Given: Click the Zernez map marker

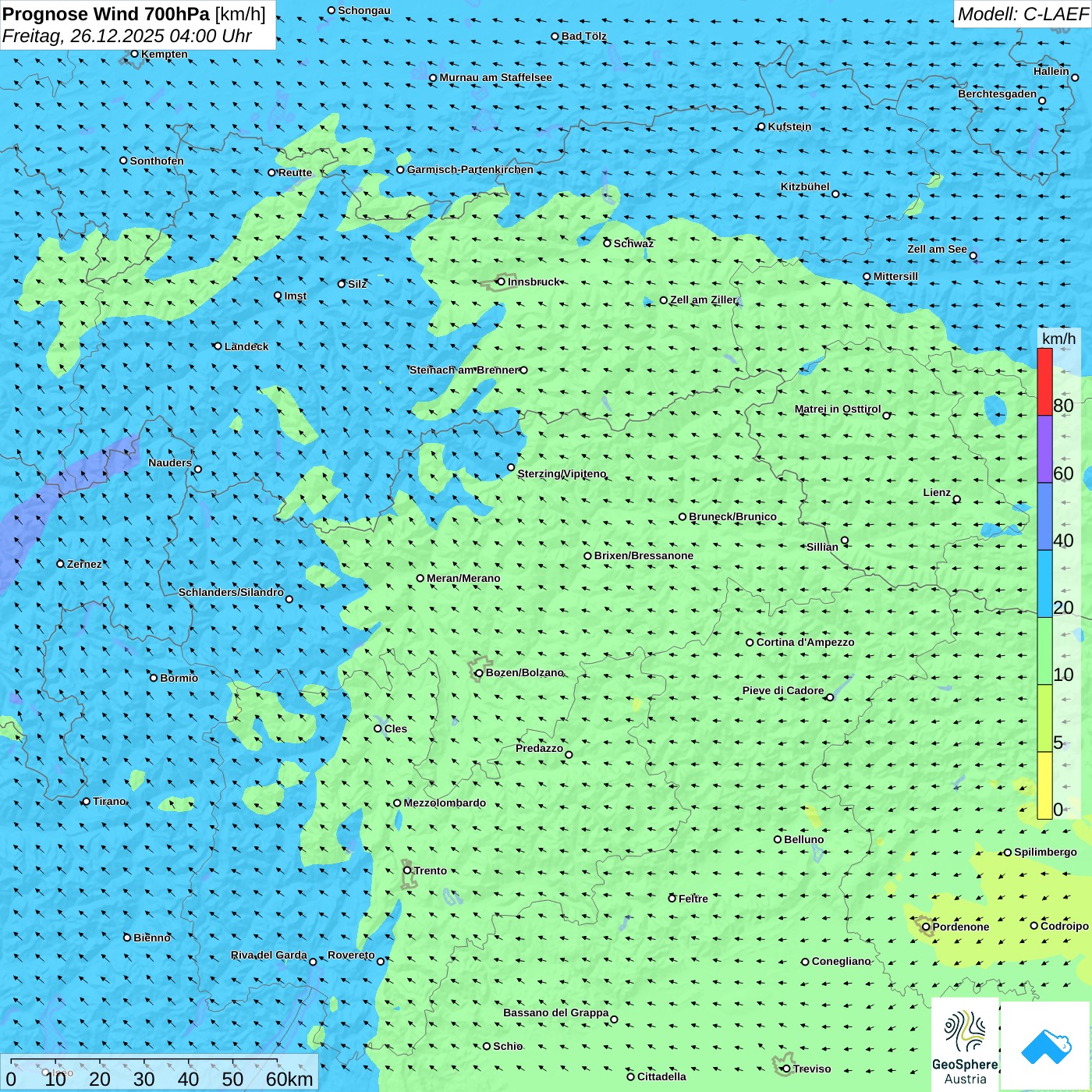Looking at the screenshot, I should (60, 564).
